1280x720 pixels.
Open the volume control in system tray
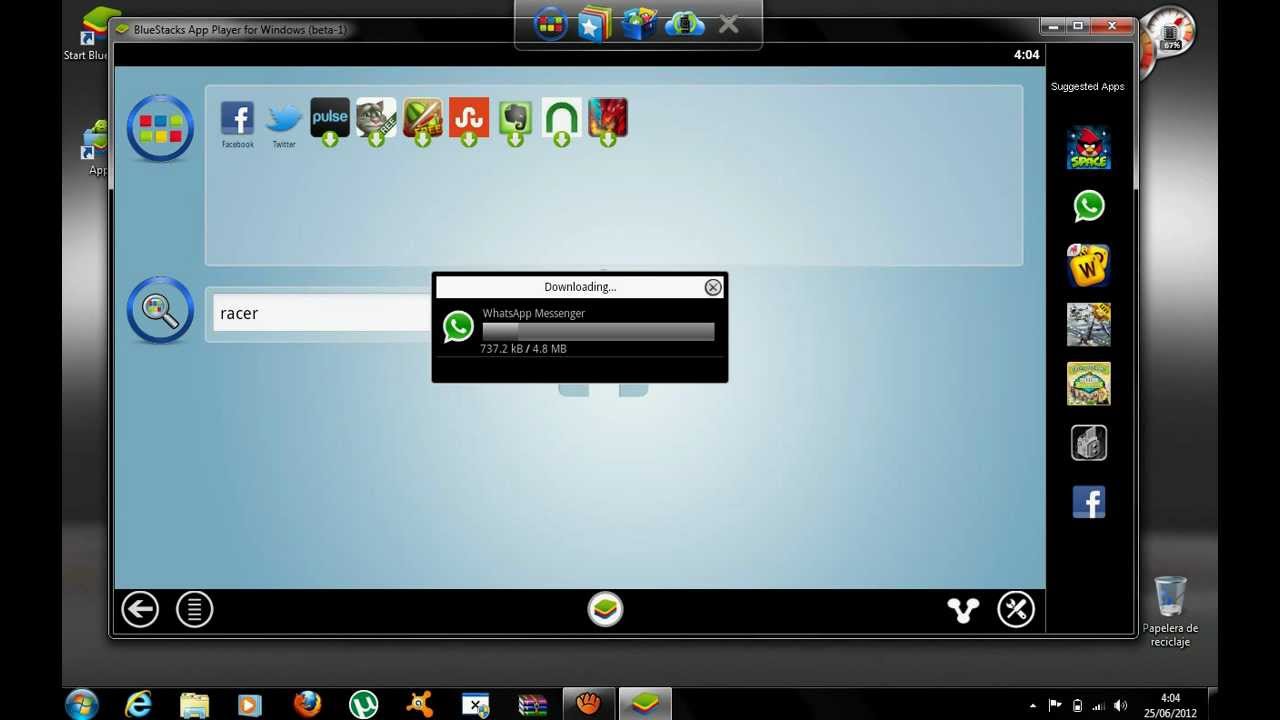coord(1120,705)
